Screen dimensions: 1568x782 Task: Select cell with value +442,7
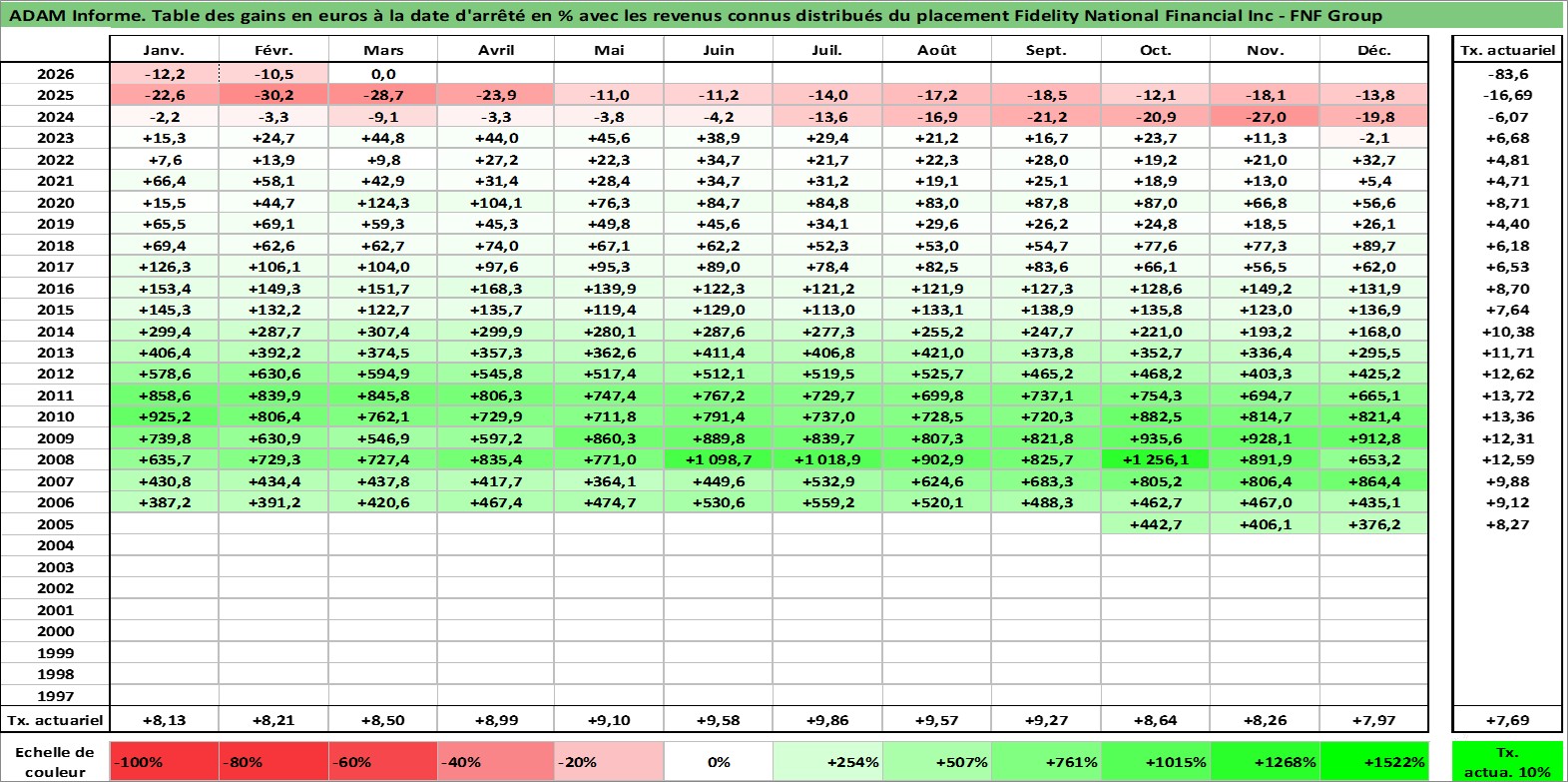coord(1156,524)
